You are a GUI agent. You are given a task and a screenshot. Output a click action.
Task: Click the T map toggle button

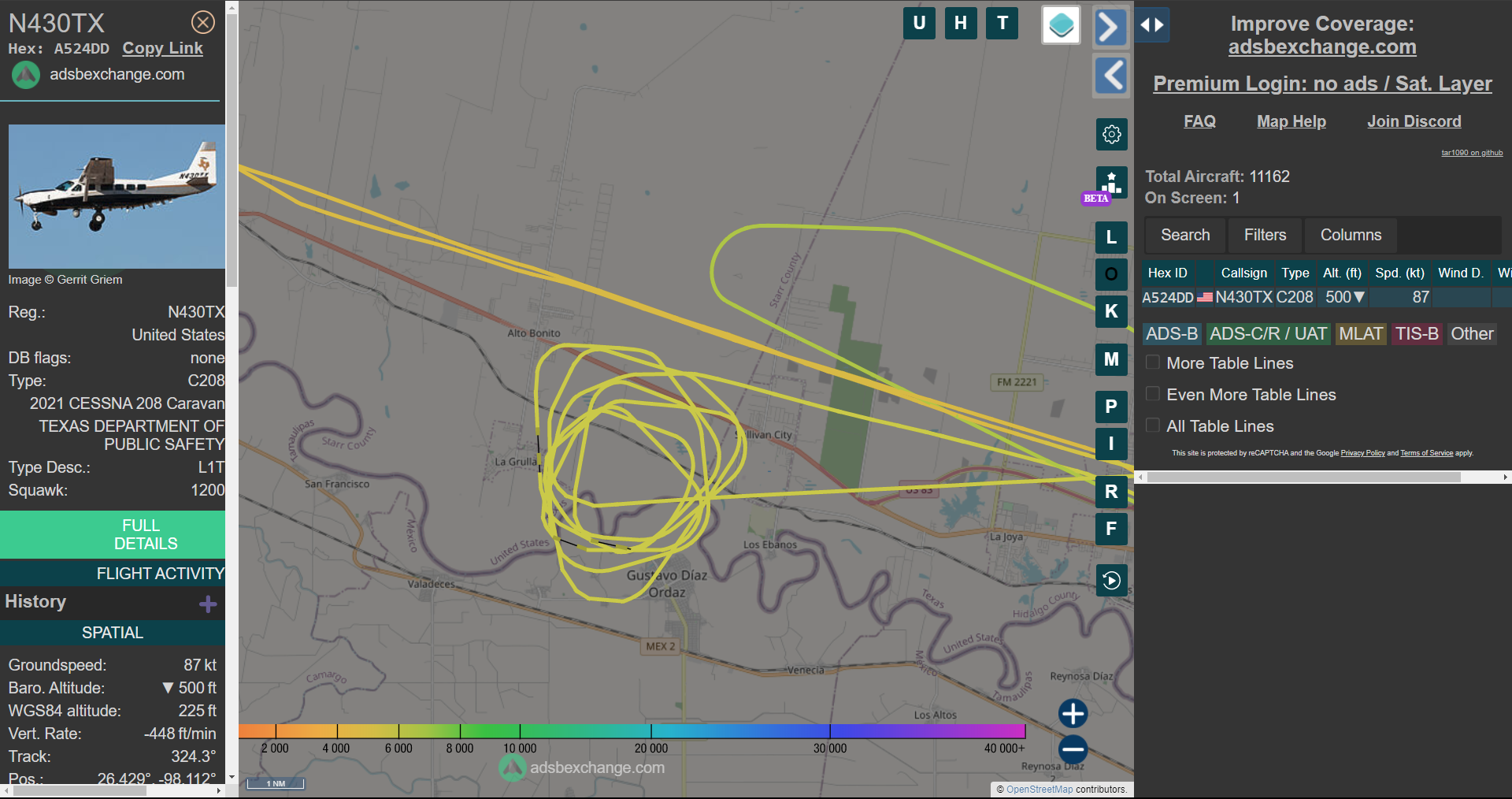1002,23
